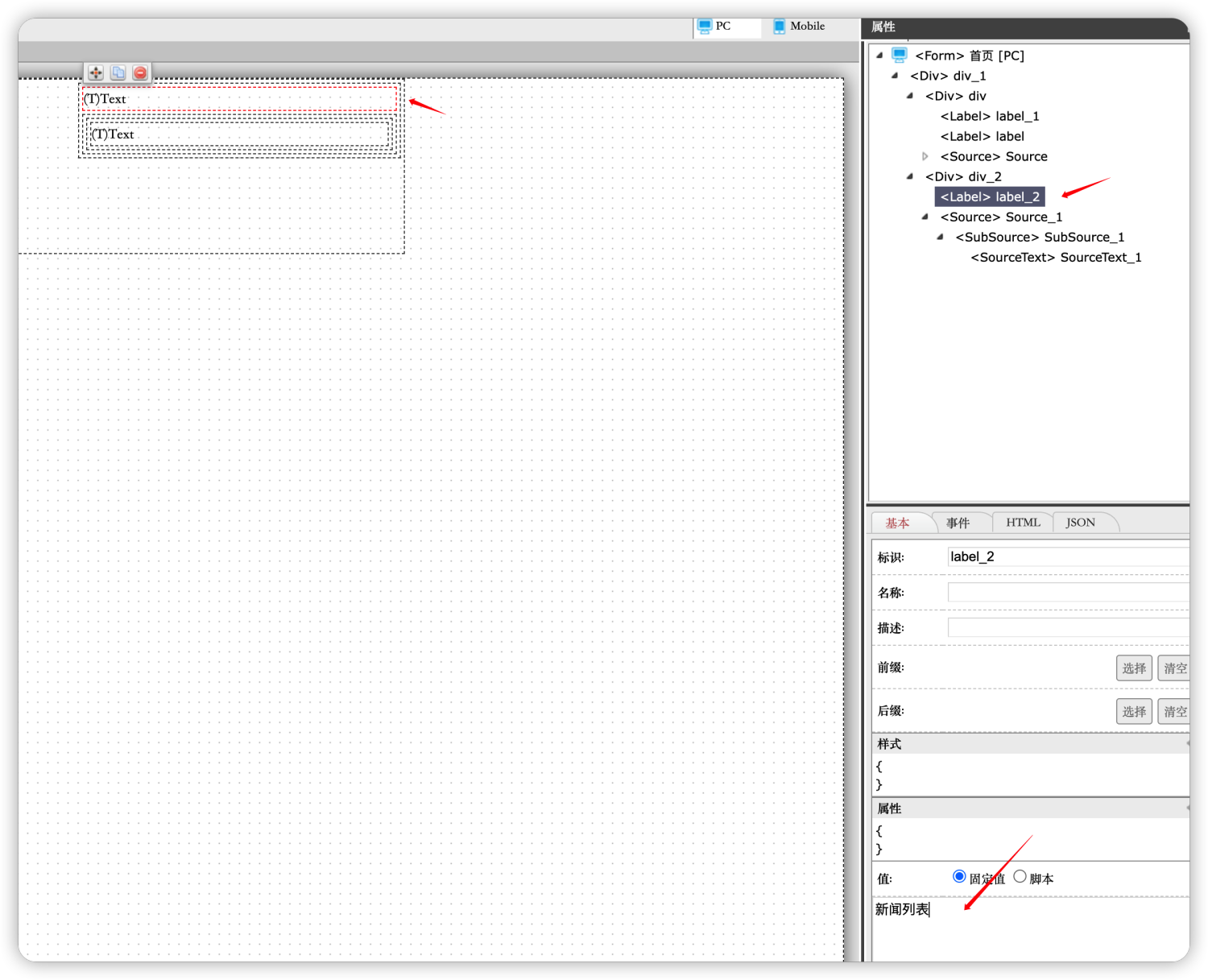Click the red delete component icon
Viewport: 1208px width, 980px height.
click(140, 73)
